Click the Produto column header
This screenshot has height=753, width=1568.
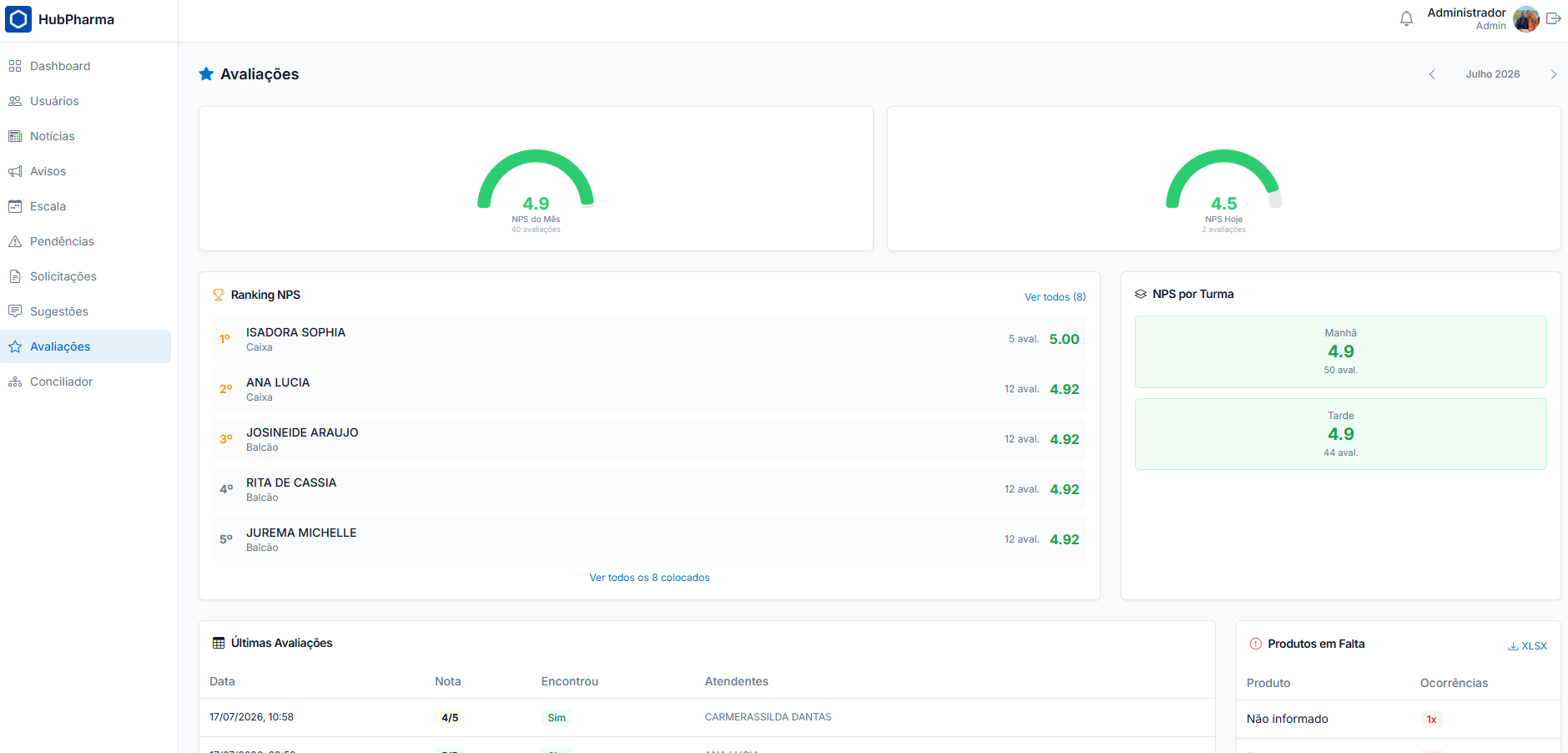point(1268,683)
